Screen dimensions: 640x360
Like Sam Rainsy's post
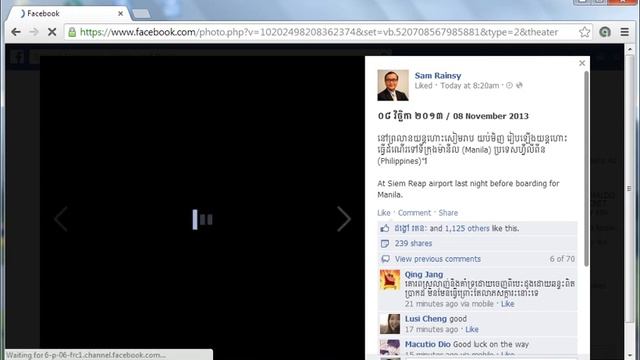tap(384, 213)
